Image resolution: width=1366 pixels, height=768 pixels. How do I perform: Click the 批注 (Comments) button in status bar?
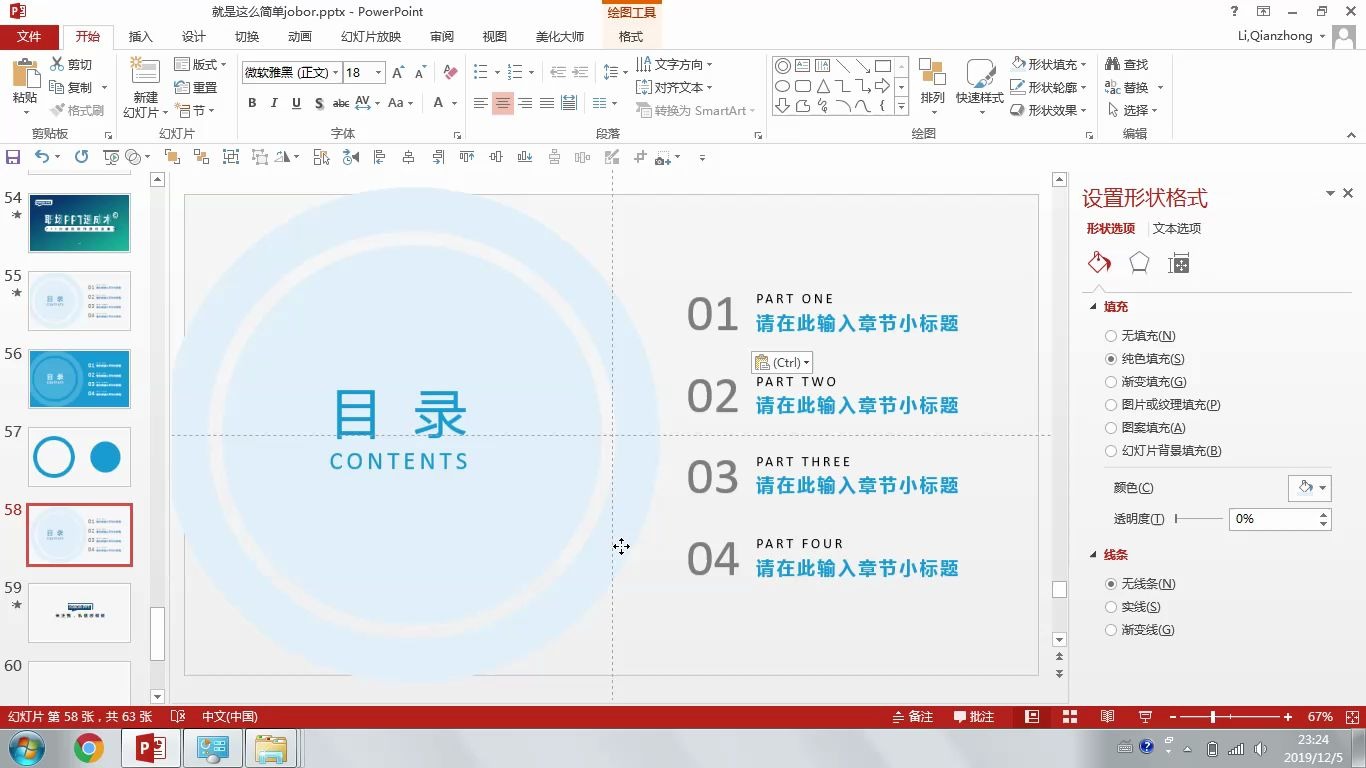[x=974, y=717]
